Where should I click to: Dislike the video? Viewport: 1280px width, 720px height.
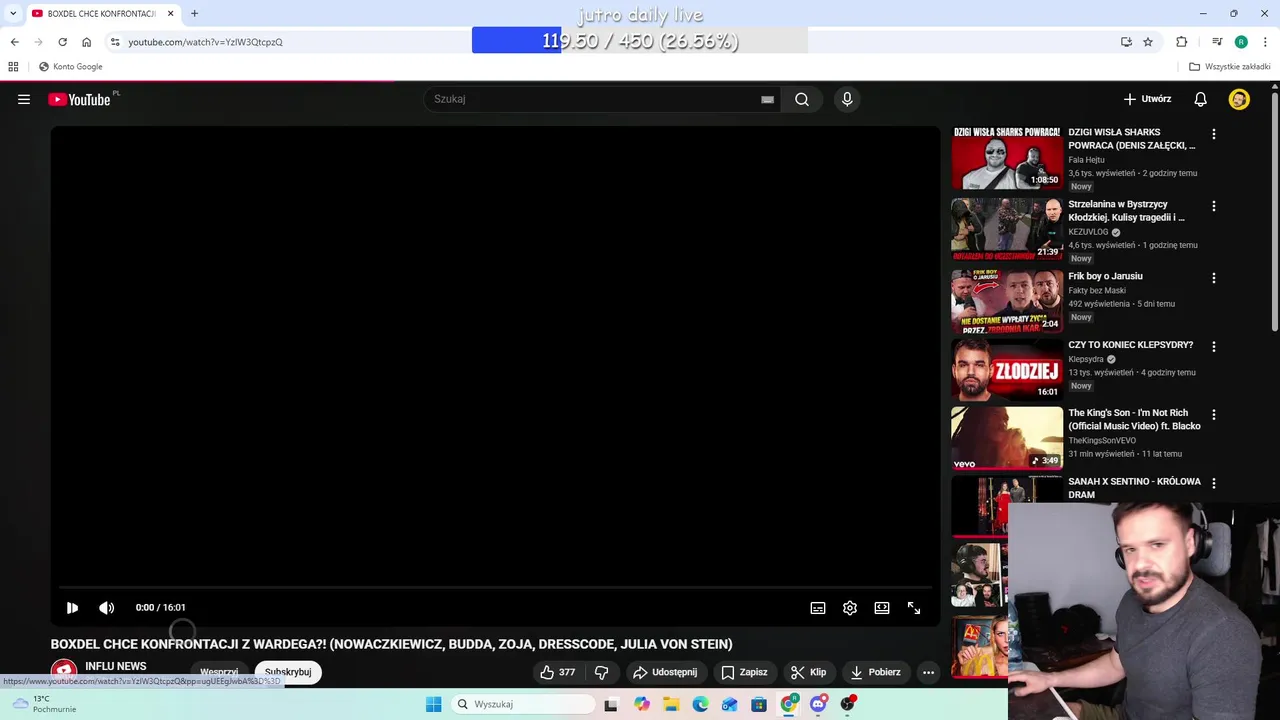[x=602, y=672]
